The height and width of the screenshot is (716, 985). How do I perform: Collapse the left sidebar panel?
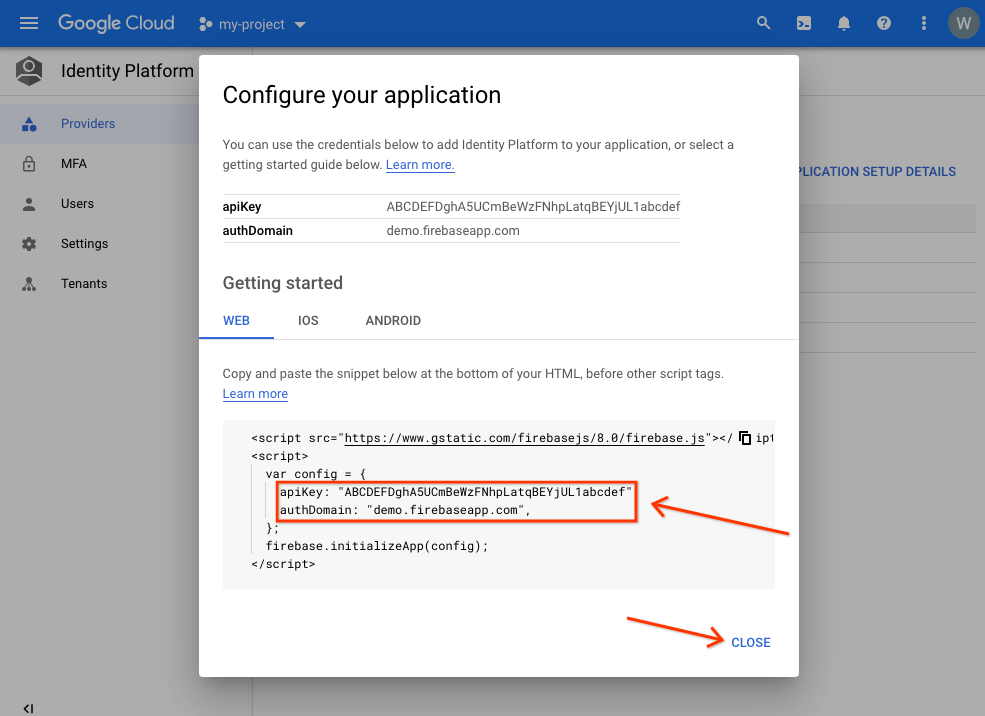[x=28, y=708]
